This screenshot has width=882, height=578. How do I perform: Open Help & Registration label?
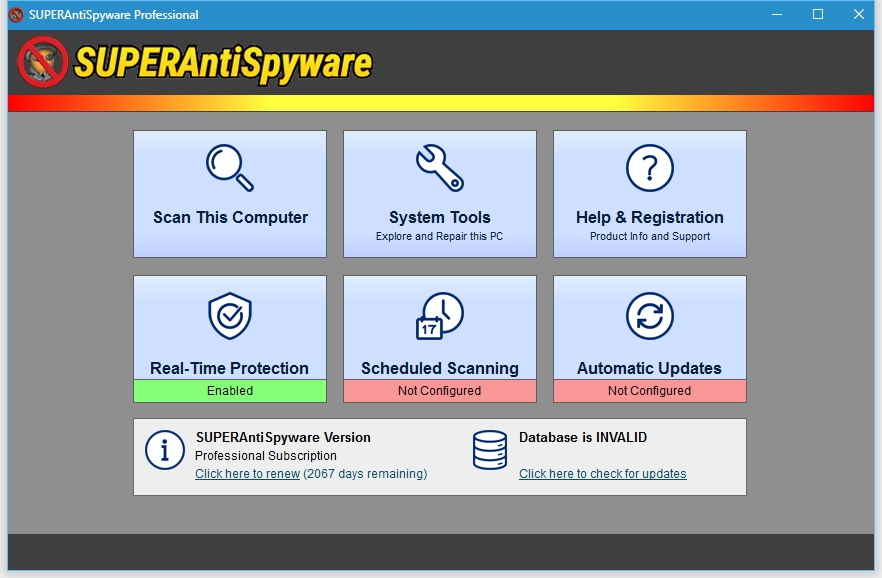pos(650,217)
